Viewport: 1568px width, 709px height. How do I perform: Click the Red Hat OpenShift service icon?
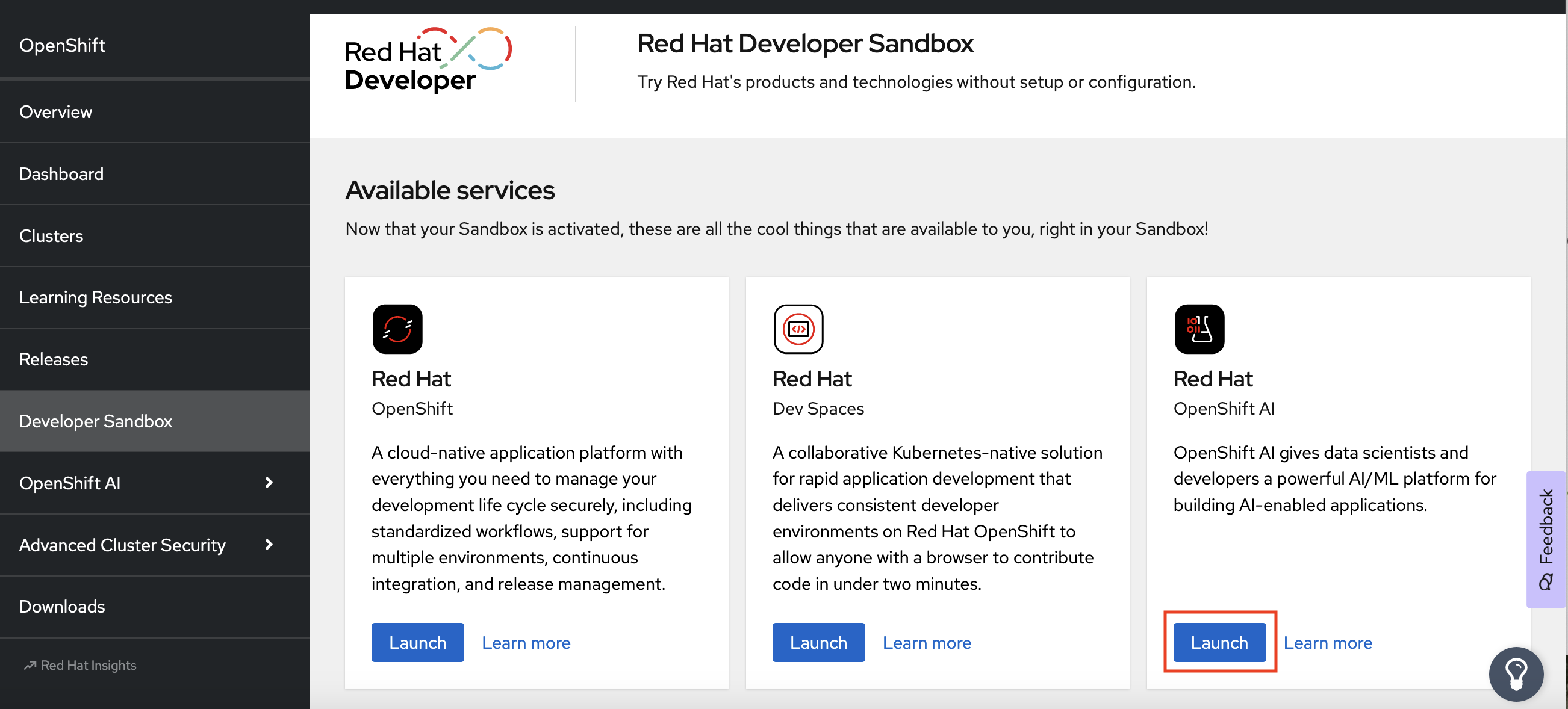point(397,329)
